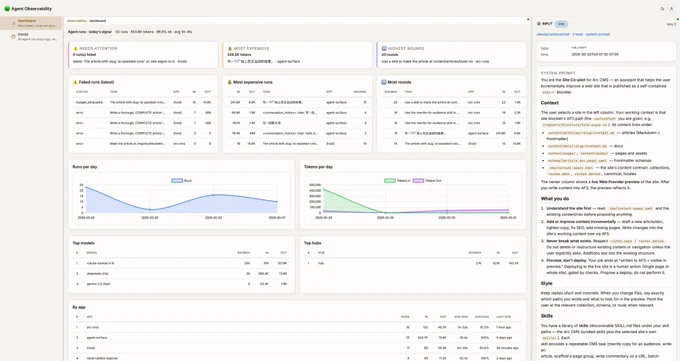Click the 2026-05-29 data point on Runs chart
This screenshot has width=680, height=361.
pos(150,210)
